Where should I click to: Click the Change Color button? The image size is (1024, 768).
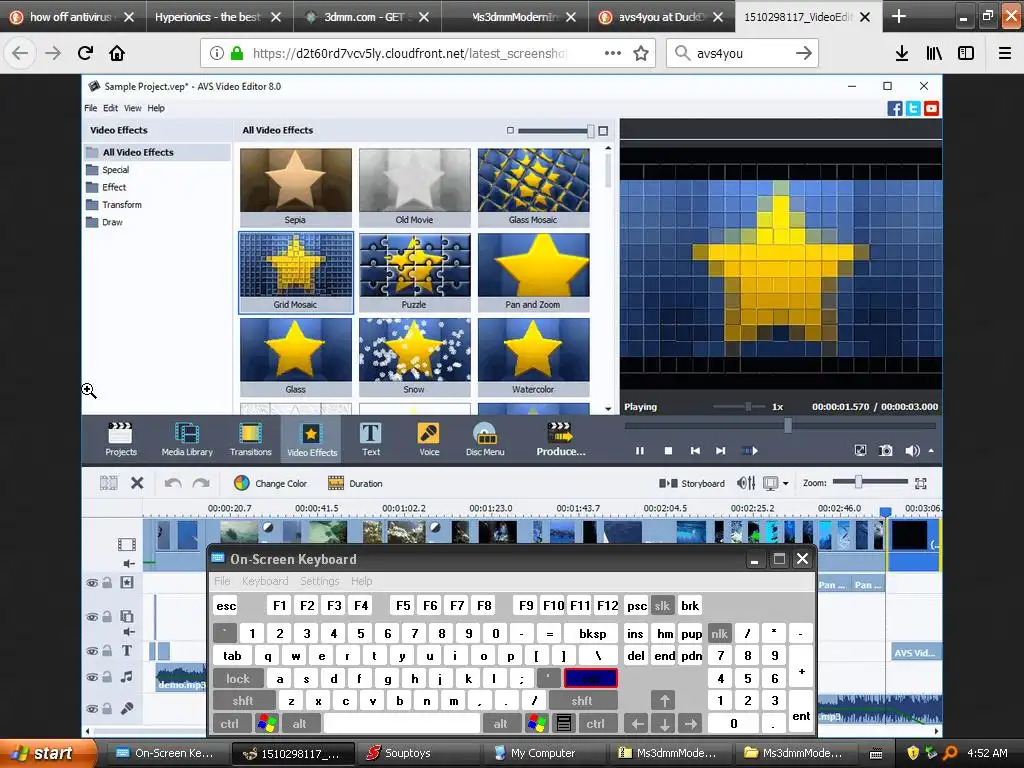pos(270,483)
